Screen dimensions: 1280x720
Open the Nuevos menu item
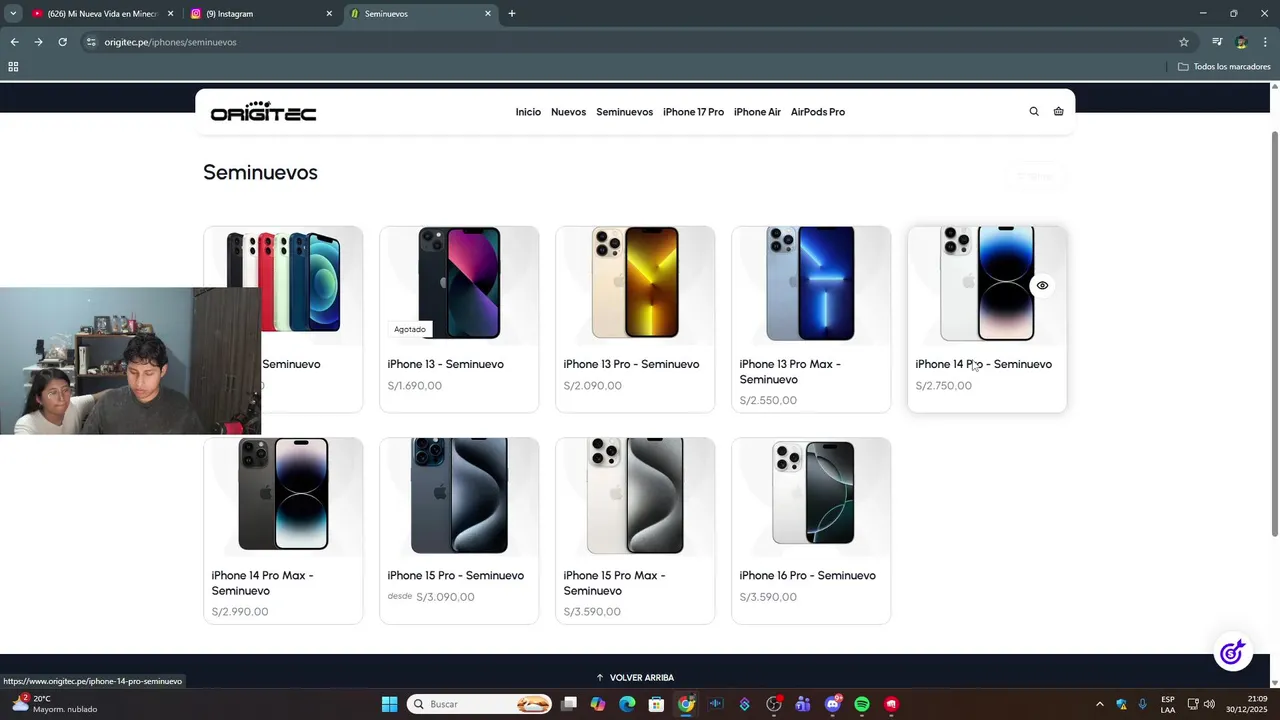pos(568,112)
